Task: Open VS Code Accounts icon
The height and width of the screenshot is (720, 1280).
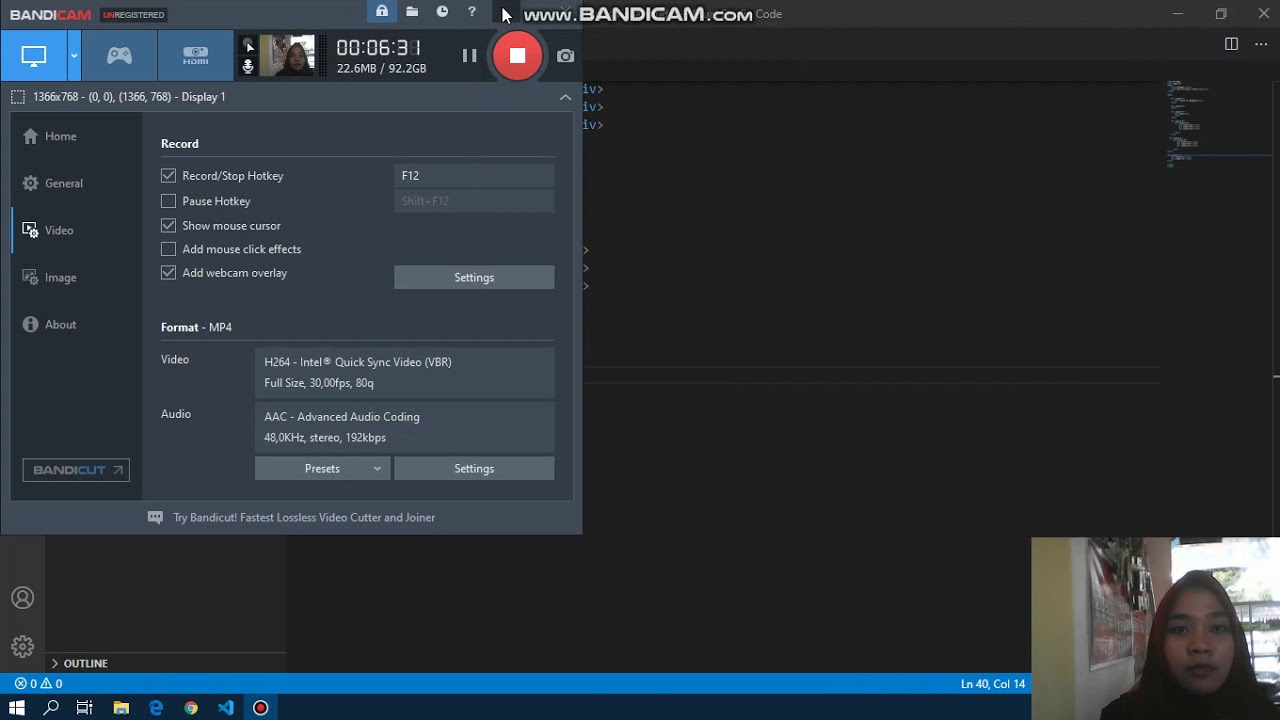Action: click(x=22, y=598)
